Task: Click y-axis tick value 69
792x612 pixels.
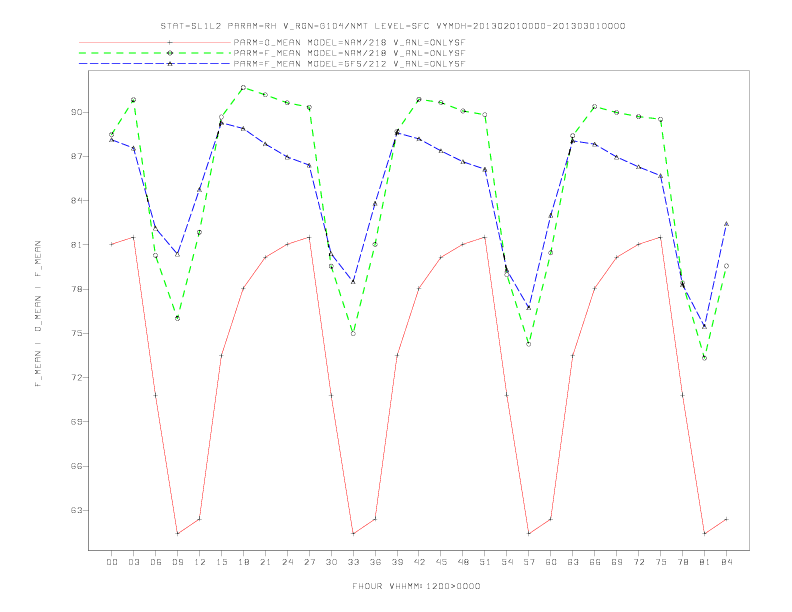Action: click(77, 422)
